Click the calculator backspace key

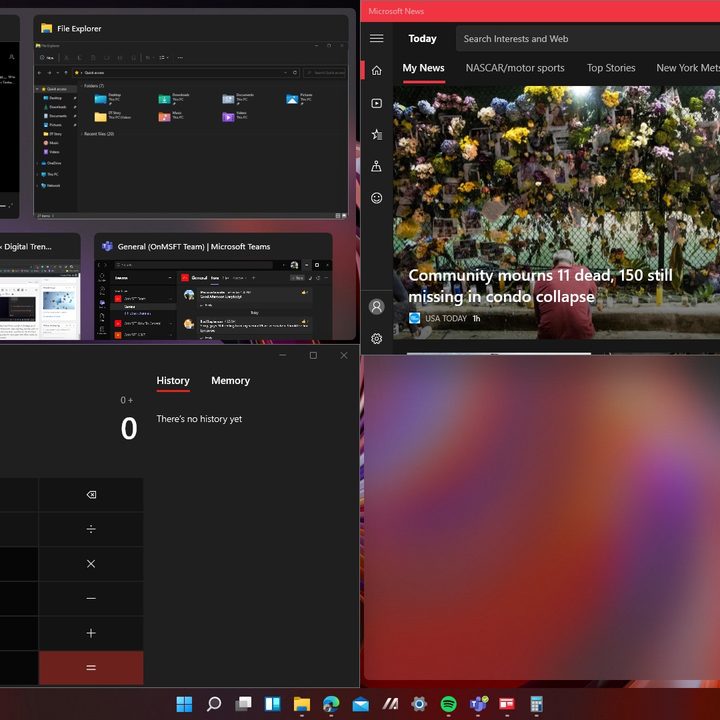click(x=91, y=495)
